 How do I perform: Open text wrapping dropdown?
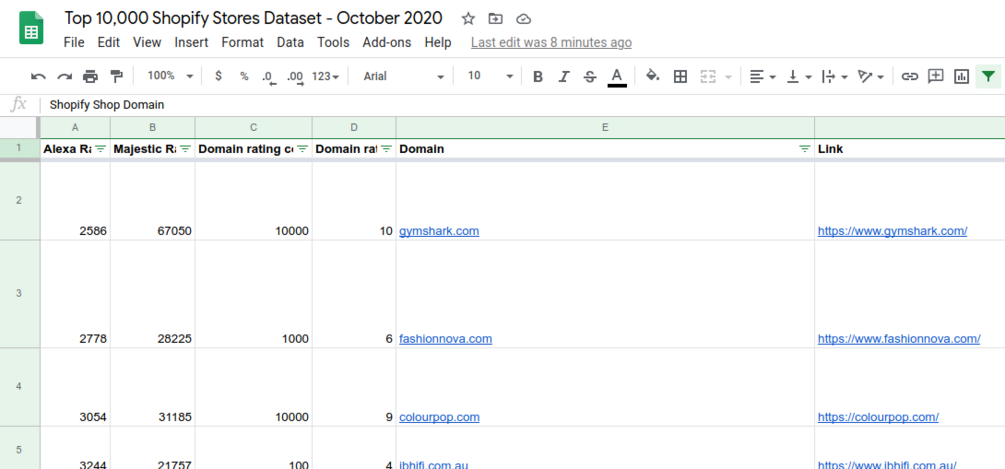pyautogui.click(x=835, y=77)
